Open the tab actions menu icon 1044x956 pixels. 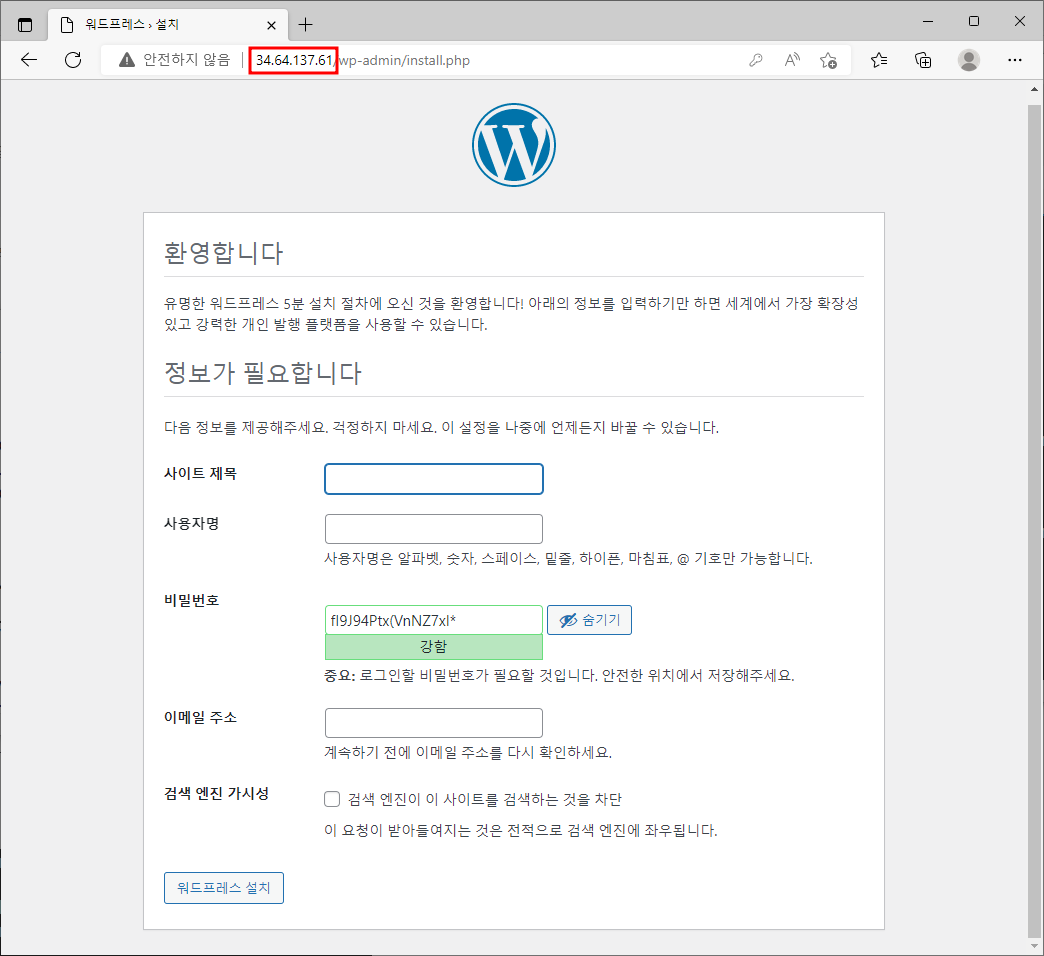[25, 25]
